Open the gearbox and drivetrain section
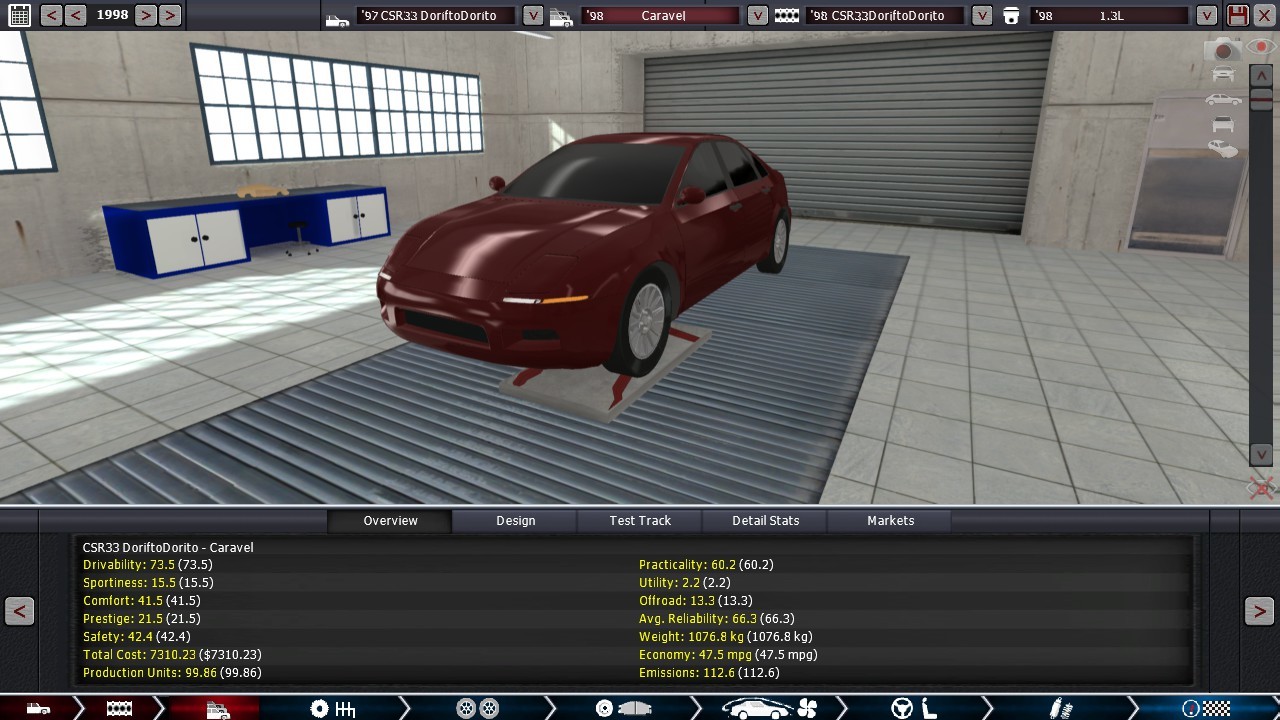The image size is (1280, 720). pyautogui.click(x=333, y=709)
